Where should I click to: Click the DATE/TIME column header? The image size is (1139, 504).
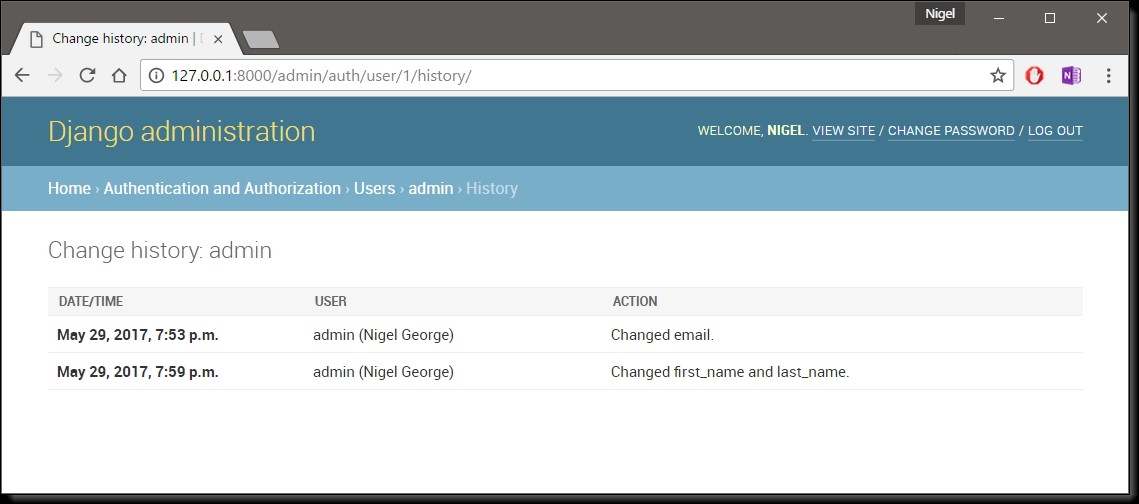[91, 301]
